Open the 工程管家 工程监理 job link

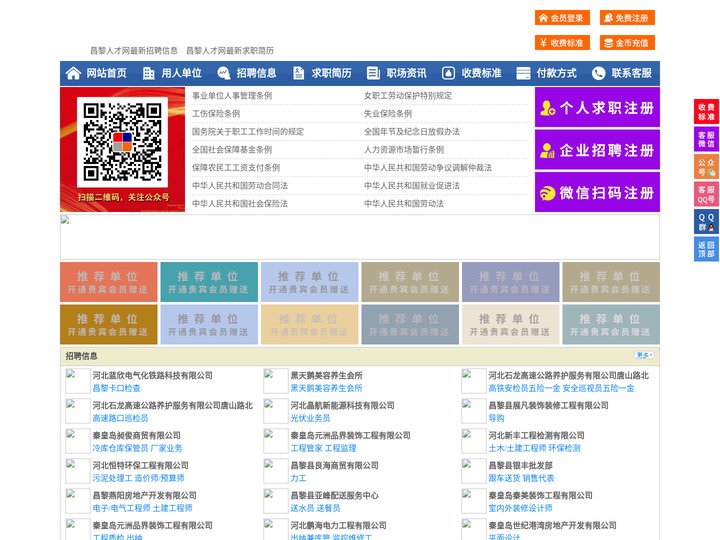click(x=323, y=448)
